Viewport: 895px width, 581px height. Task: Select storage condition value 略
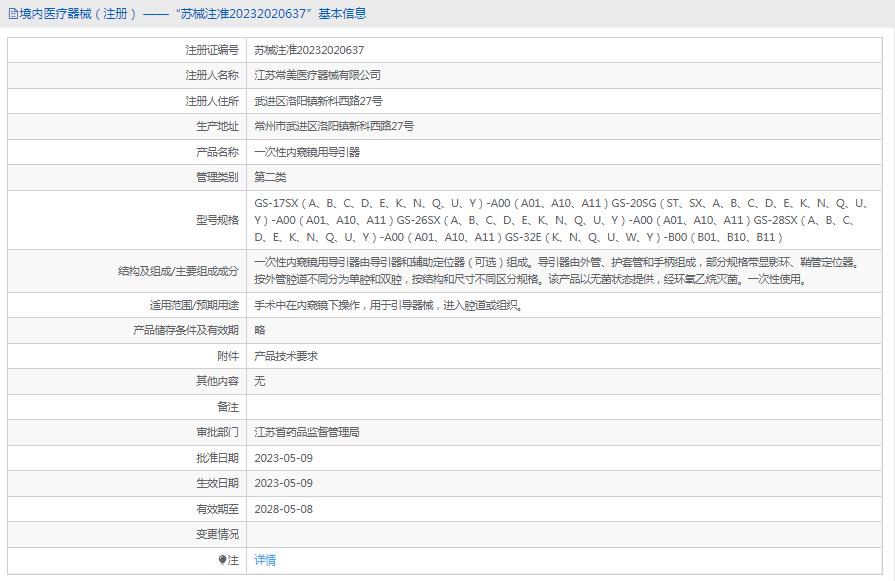[260, 330]
